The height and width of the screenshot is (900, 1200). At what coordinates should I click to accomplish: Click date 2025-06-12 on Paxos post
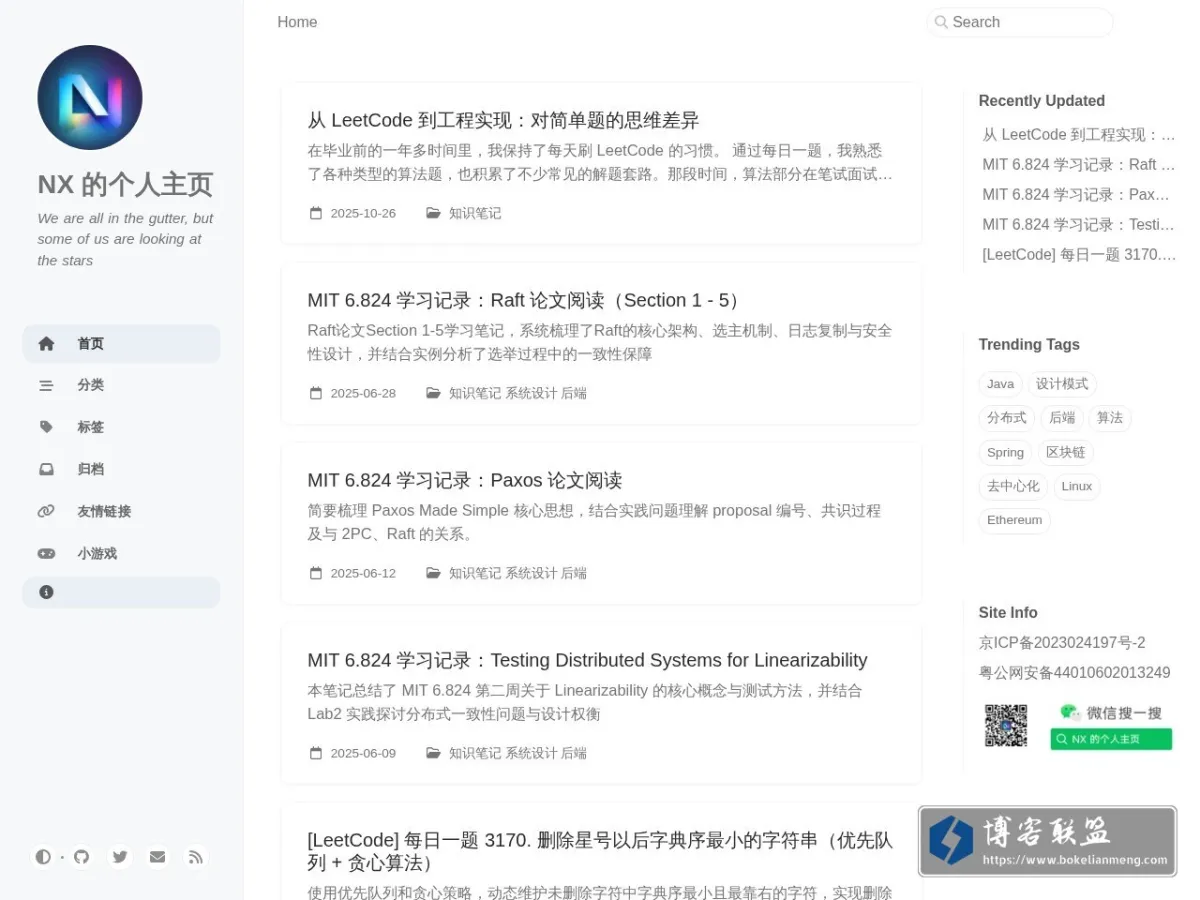pos(363,573)
